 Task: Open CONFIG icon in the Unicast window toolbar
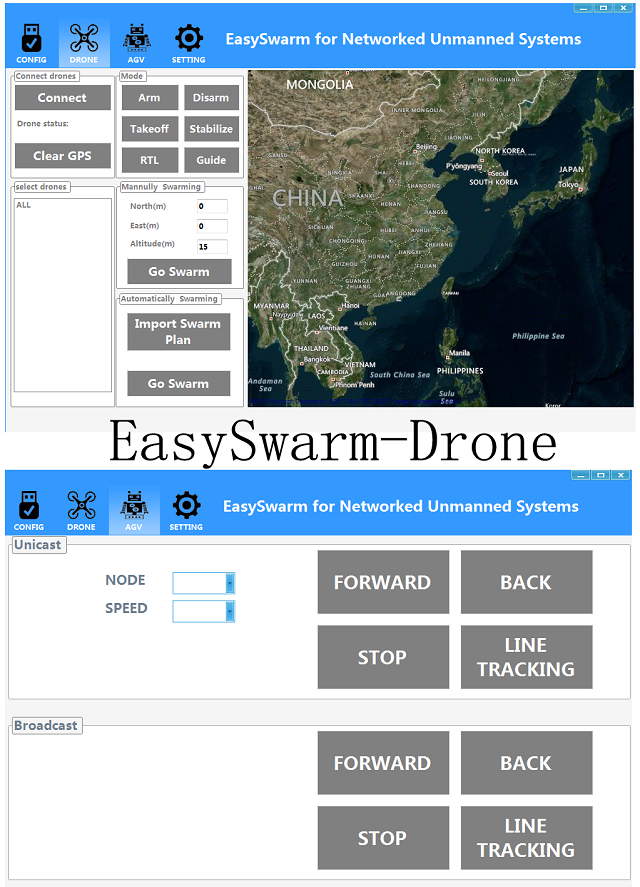click(29, 510)
